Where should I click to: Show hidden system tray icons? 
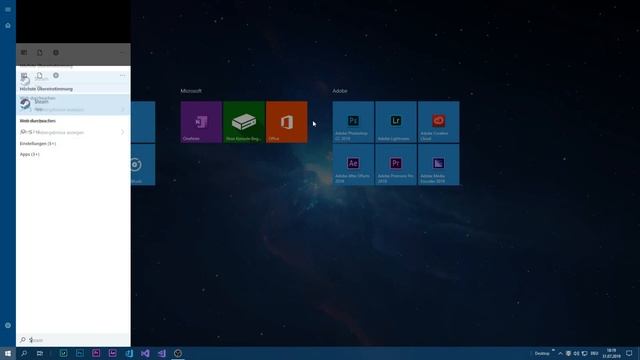(560, 353)
